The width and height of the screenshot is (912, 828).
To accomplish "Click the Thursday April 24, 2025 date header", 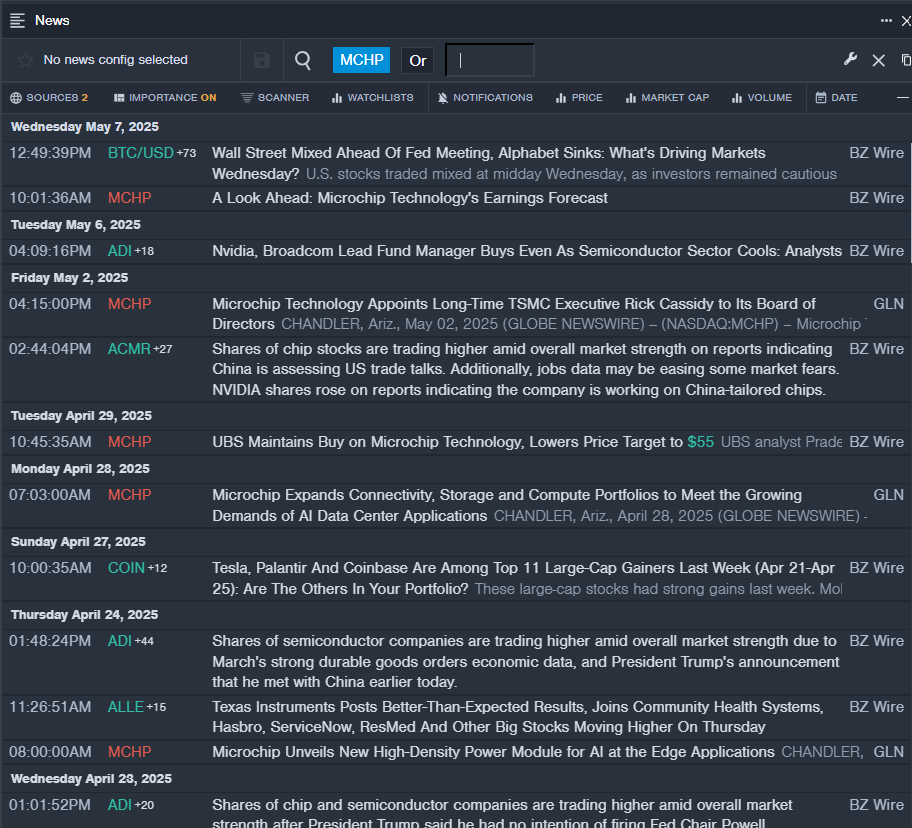I will point(84,615).
